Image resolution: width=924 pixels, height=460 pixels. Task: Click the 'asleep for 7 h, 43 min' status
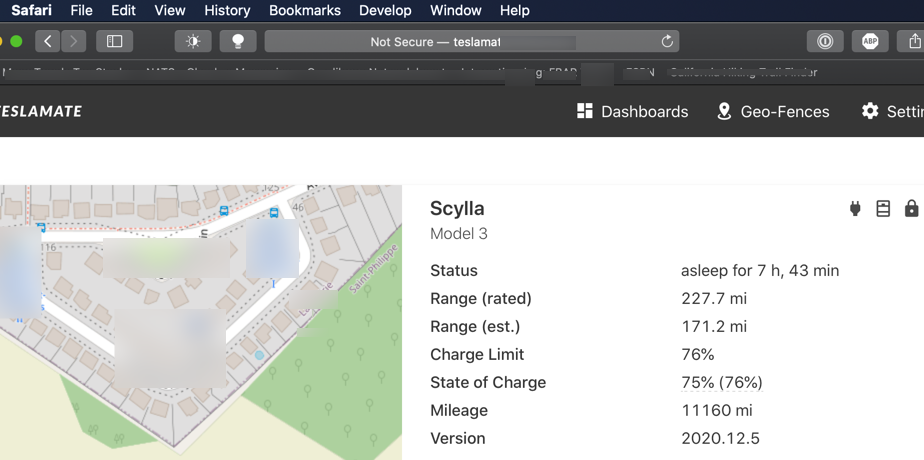pos(760,270)
